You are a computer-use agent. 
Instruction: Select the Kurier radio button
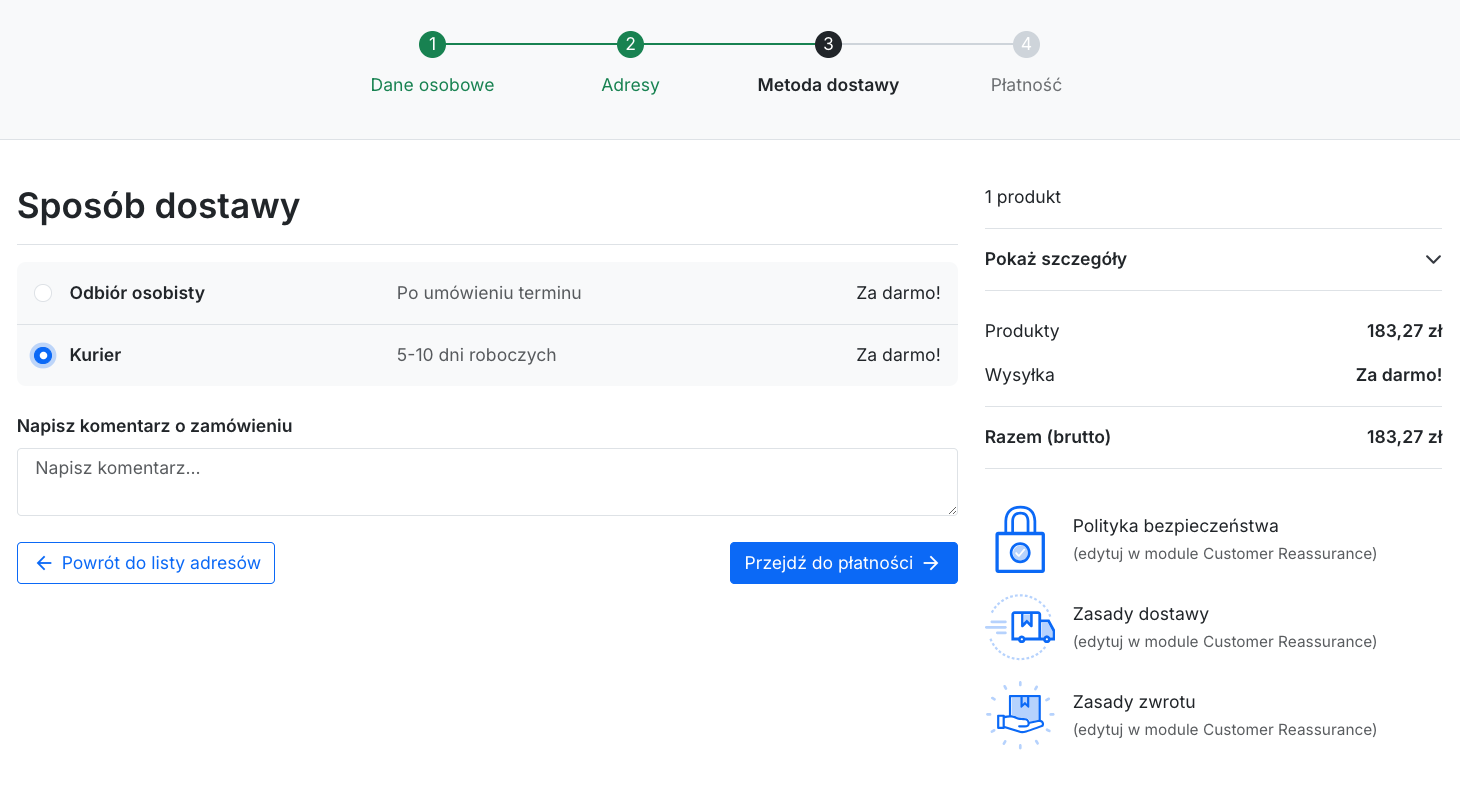point(43,355)
